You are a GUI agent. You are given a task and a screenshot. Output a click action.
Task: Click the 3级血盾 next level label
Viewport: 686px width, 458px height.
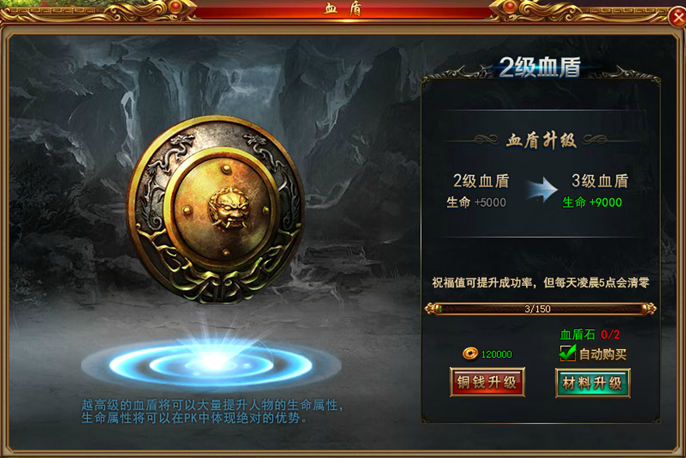[x=600, y=181]
